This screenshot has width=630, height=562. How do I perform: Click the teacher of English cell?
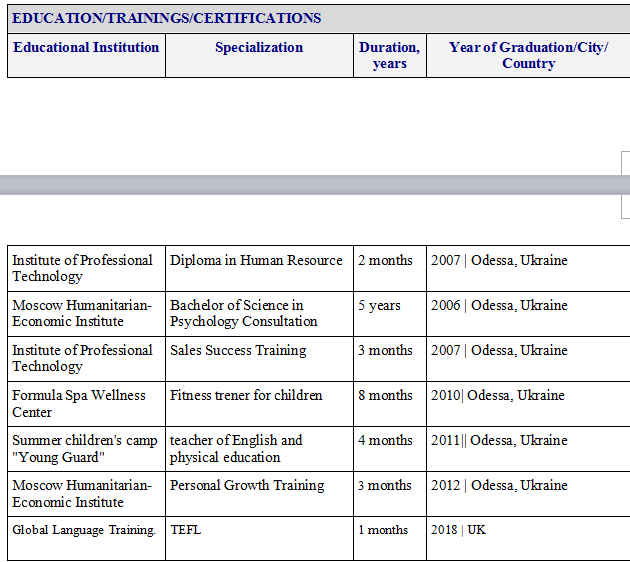coord(236,448)
